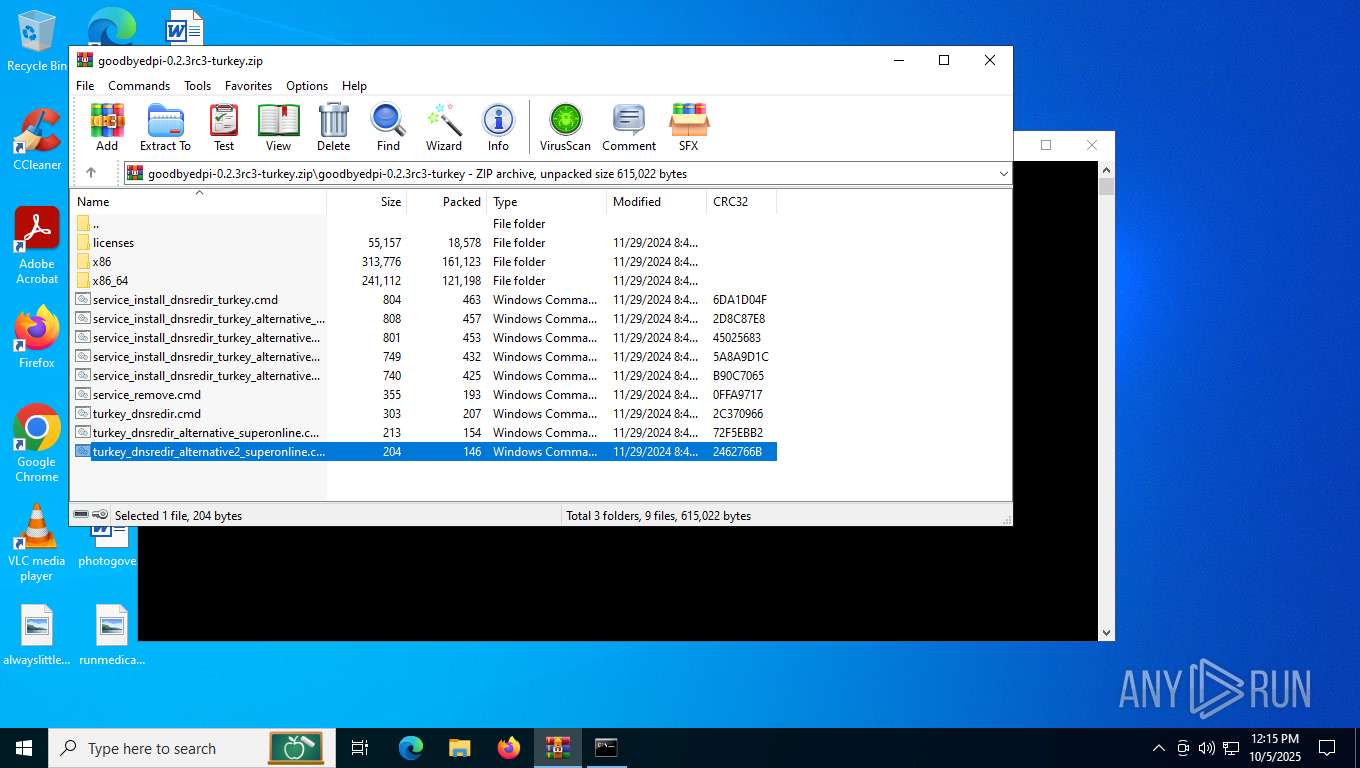Click the Delete toolbar icon
The image size is (1360, 768).
click(333, 127)
